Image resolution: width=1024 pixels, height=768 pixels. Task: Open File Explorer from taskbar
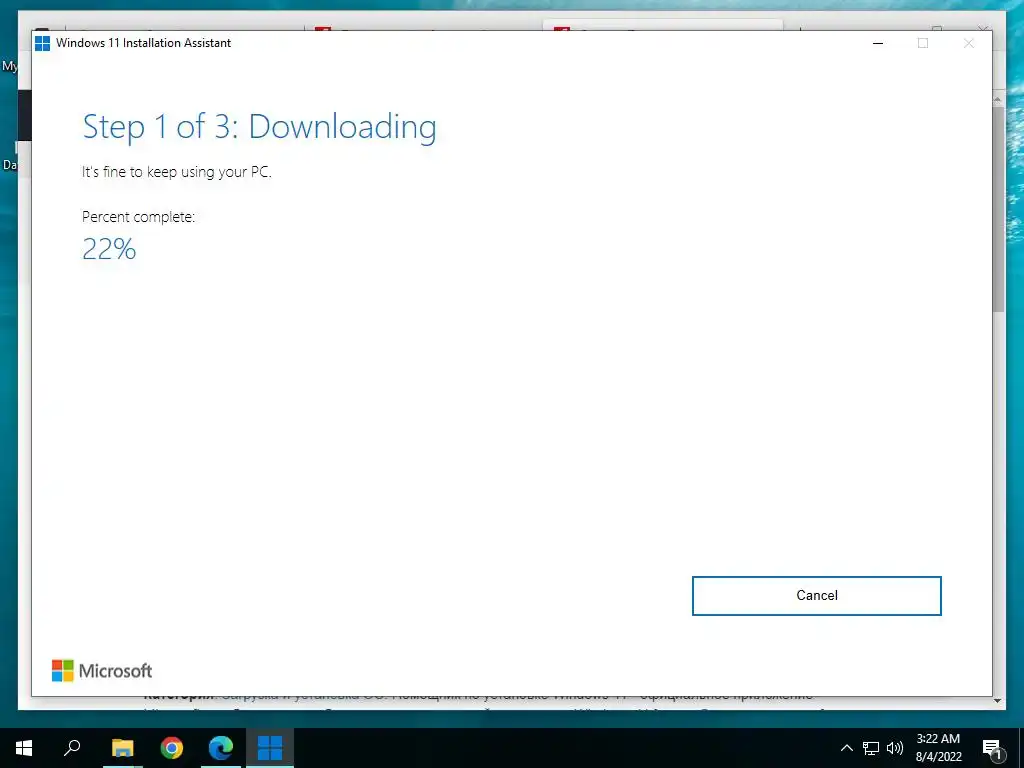click(122, 748)
